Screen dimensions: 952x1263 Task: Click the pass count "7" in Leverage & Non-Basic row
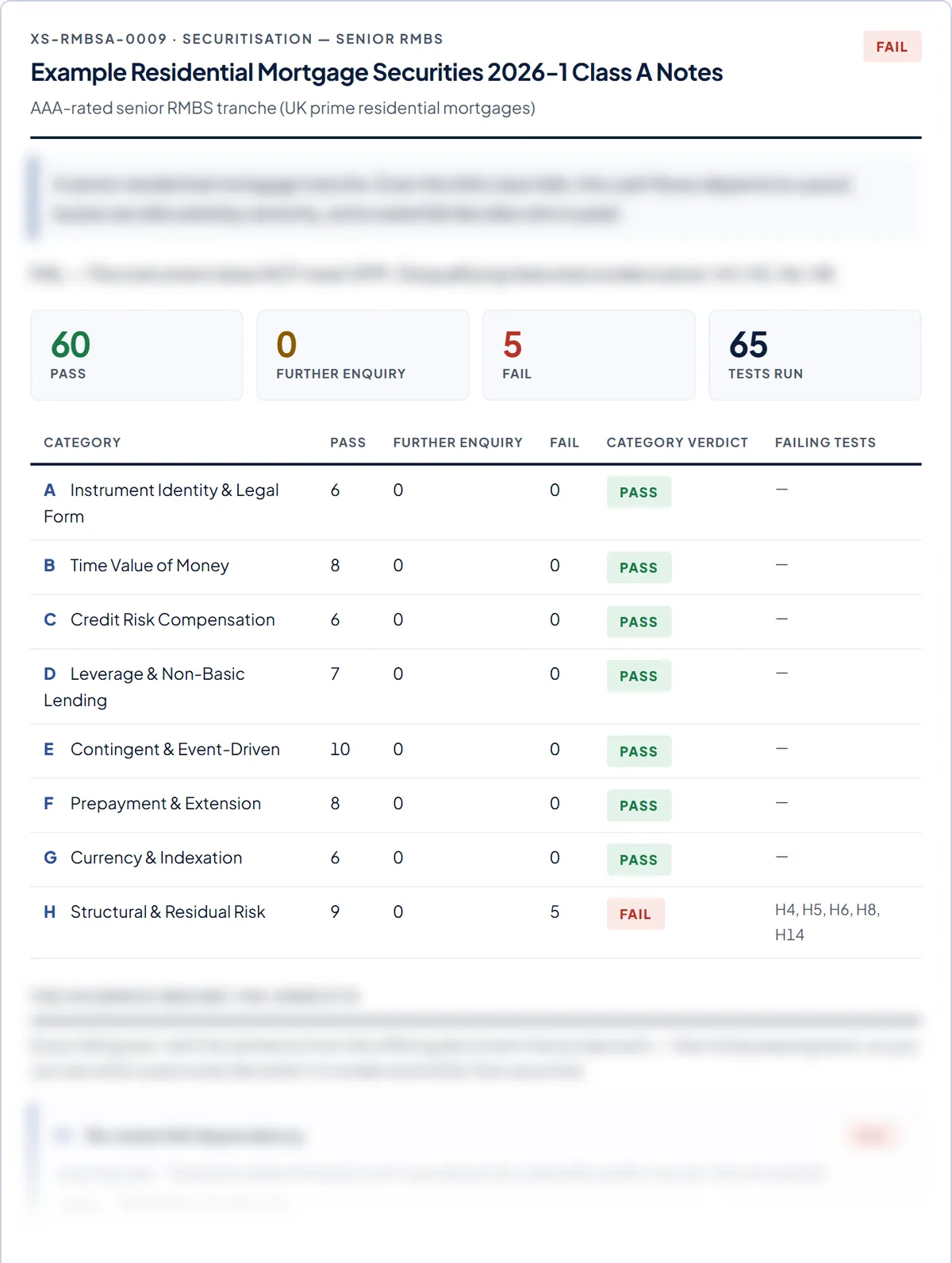tap(335, 674)
